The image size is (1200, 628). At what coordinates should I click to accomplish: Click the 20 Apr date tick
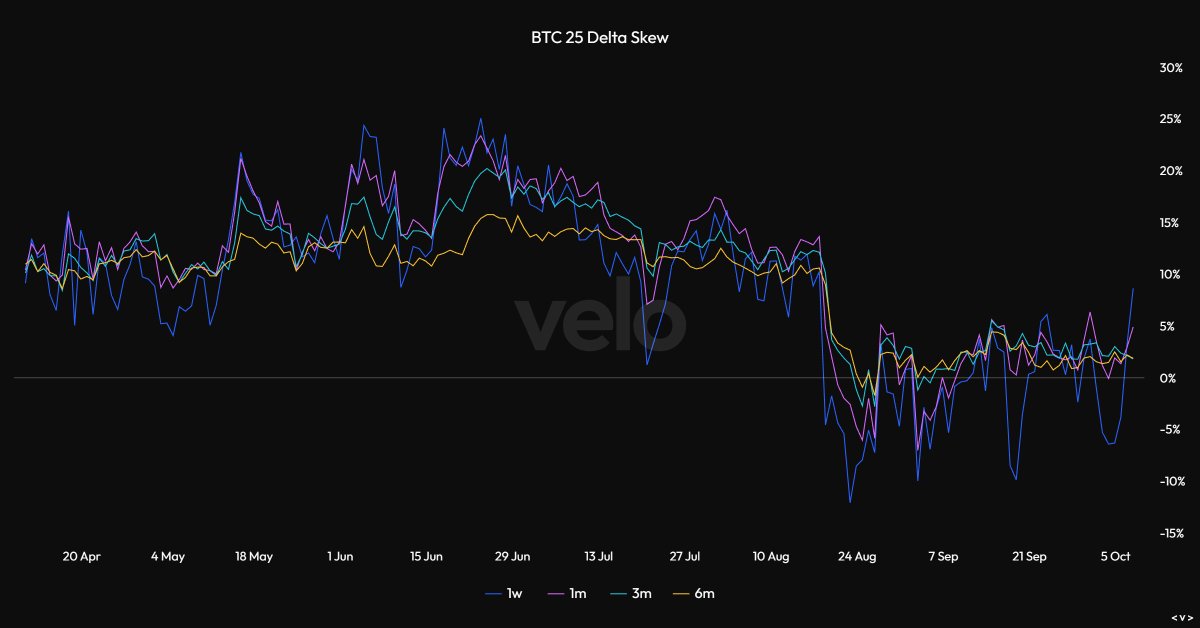point(81,557)
